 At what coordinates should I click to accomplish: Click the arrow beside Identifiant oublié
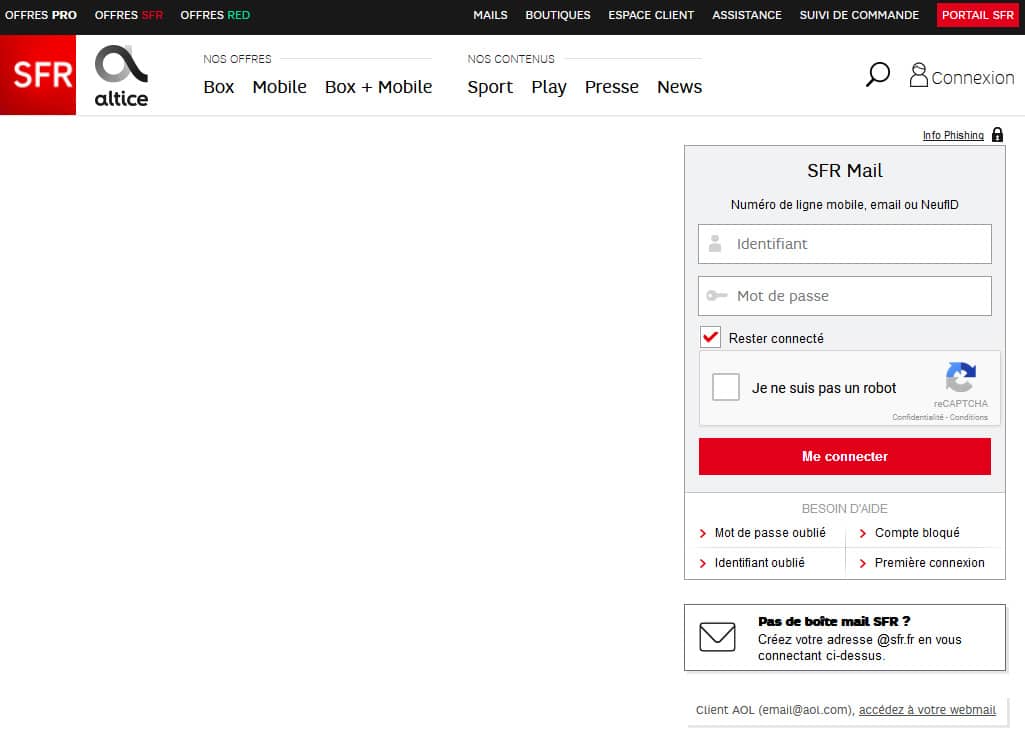coord(703,564)
